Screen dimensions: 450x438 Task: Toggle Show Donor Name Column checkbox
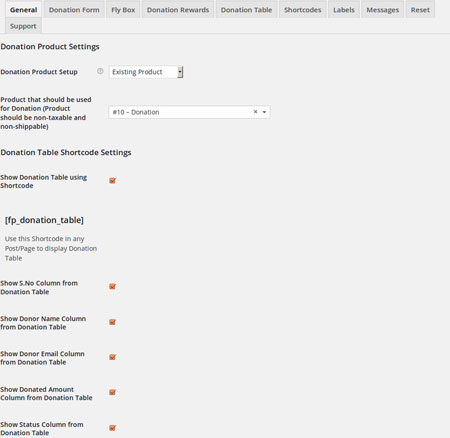click(x=112, y=322)
